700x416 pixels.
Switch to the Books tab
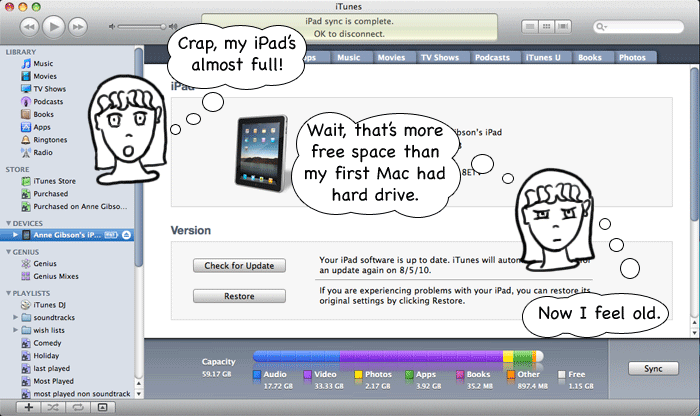[590, 57]
